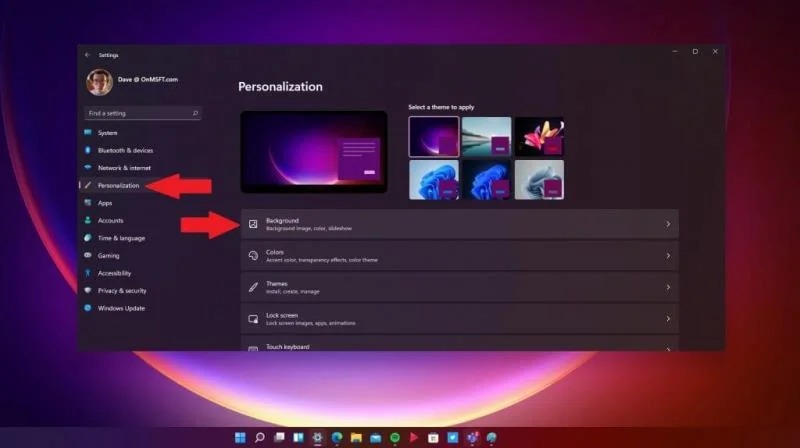Image resolution: width=800 pixels, height=448 pixels.
Task: Open the last Edge icon on taskbar
Action: click(x=491, y=437)
